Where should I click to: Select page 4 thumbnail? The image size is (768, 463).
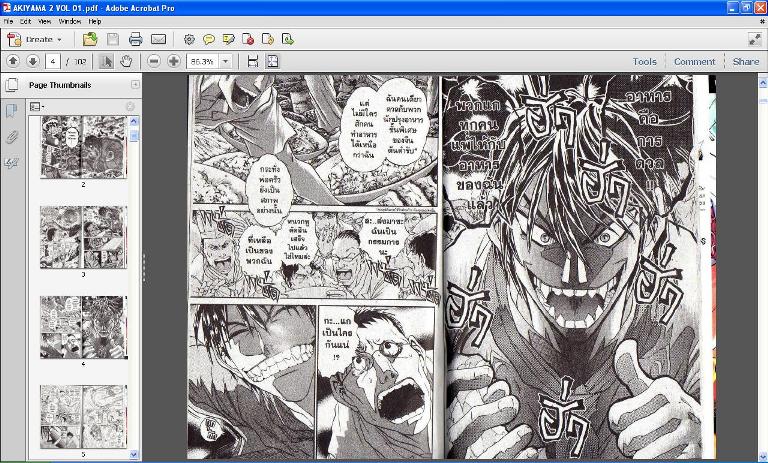(83, 327)
